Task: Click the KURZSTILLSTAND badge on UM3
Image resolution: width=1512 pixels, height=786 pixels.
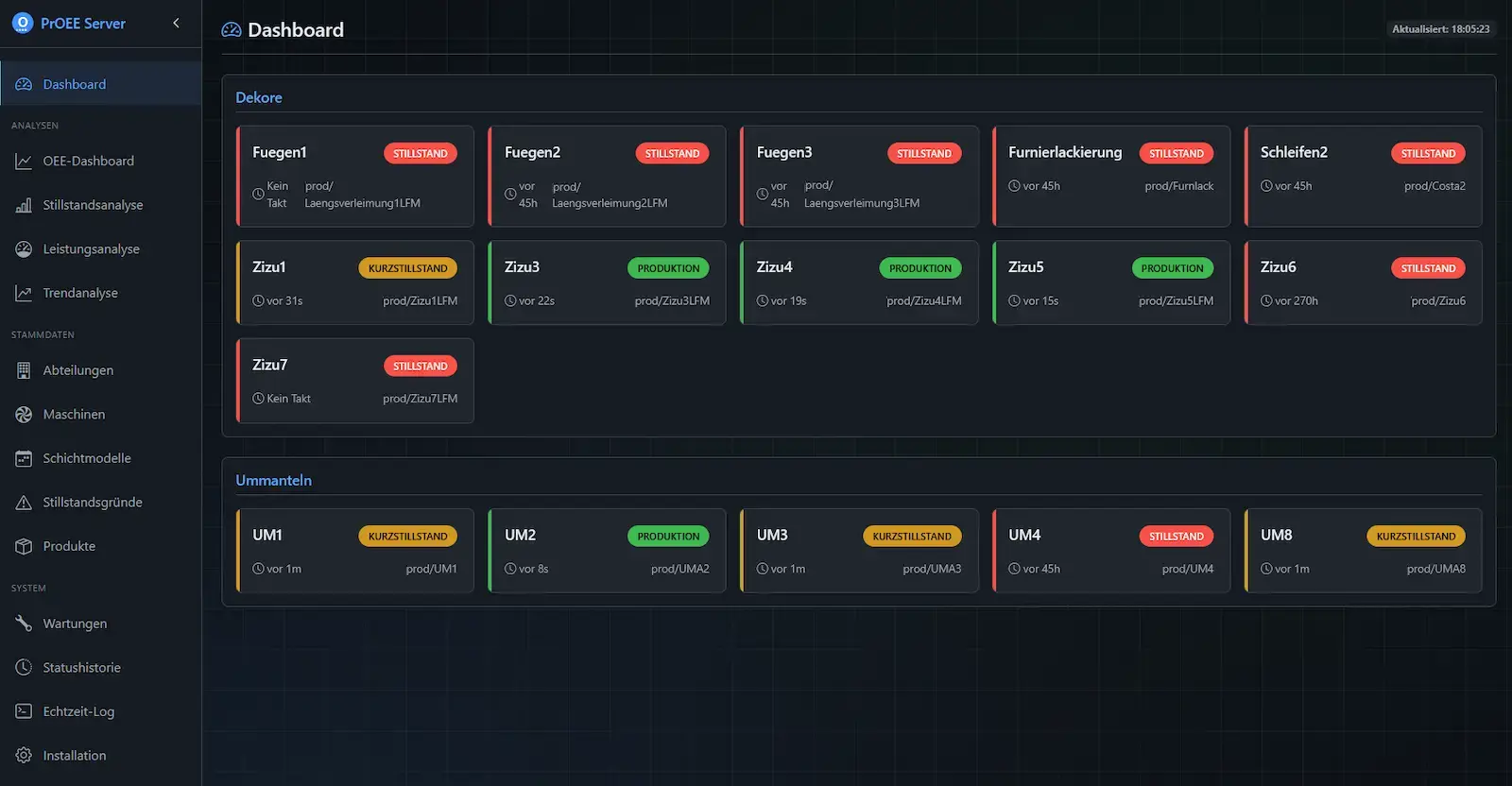Action: pos(912,536)
